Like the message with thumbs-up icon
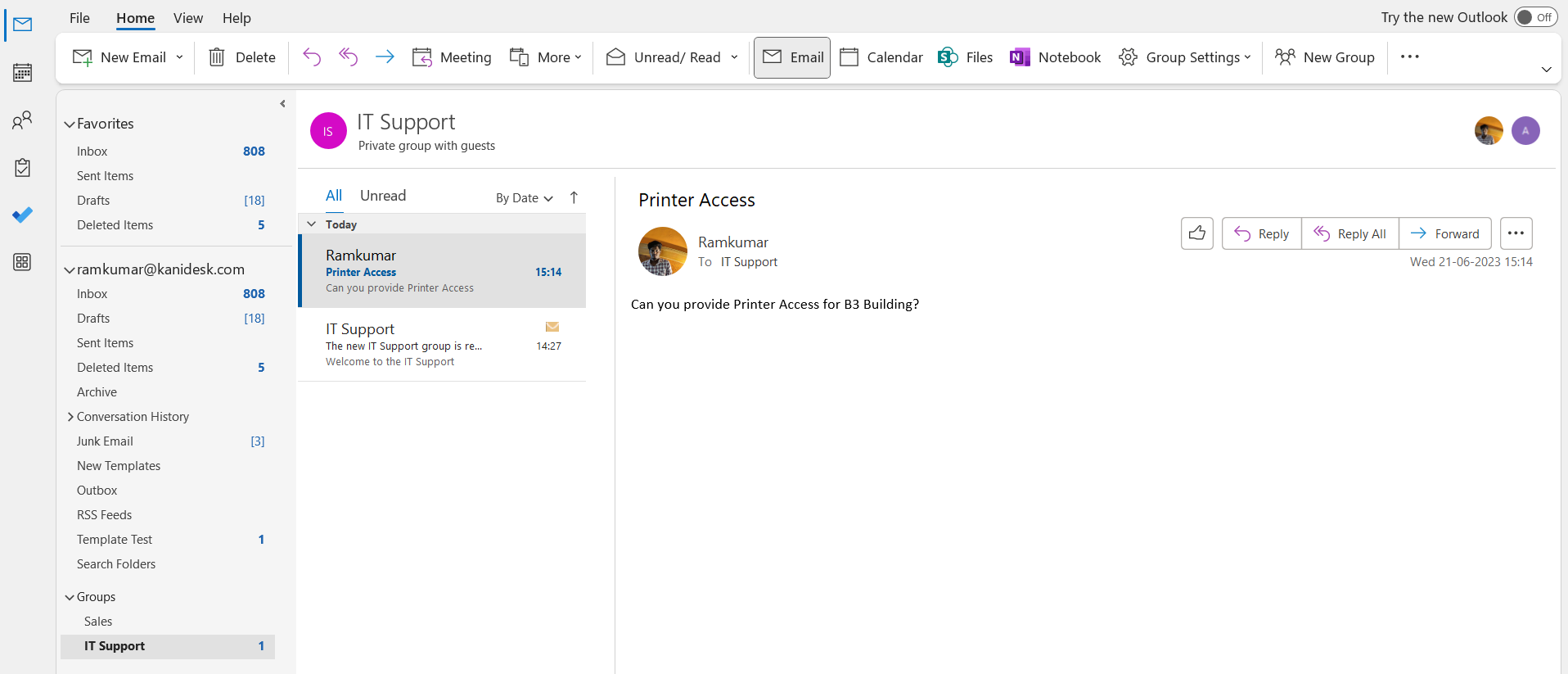This screenshot has height=674, width=1568. point(1197,233)
